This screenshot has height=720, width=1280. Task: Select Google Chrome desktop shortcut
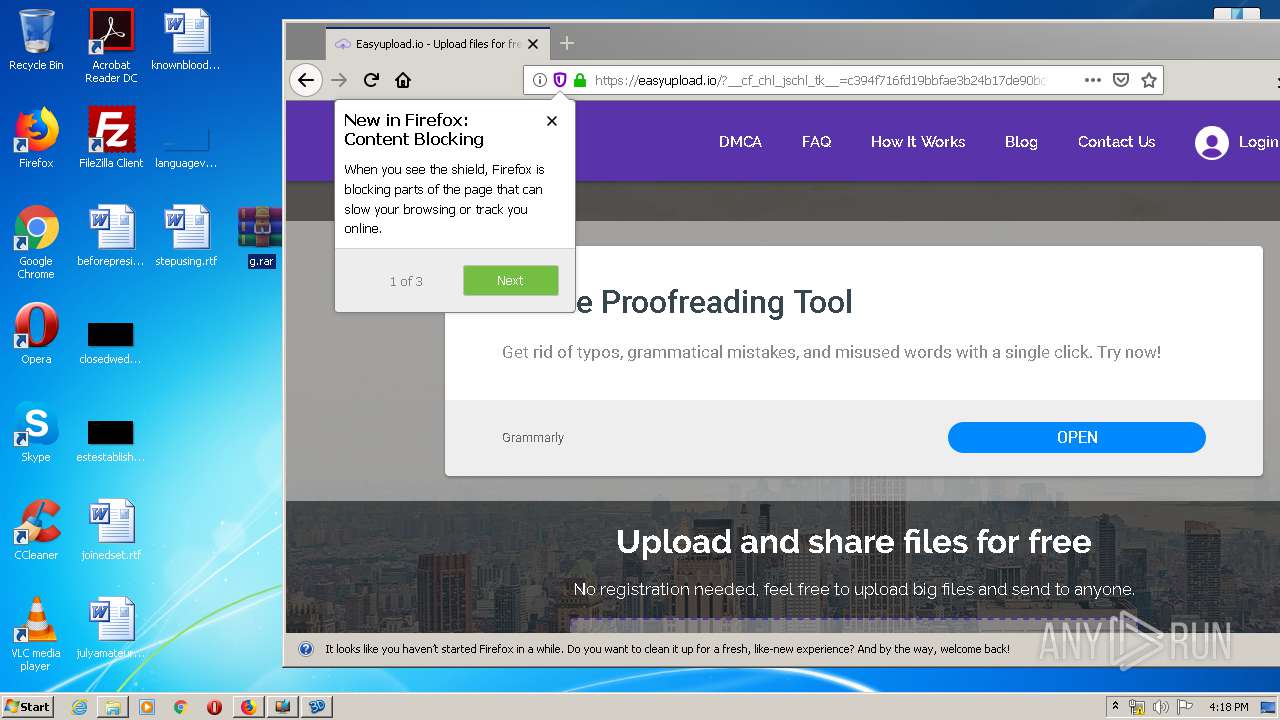pos(36,242)
